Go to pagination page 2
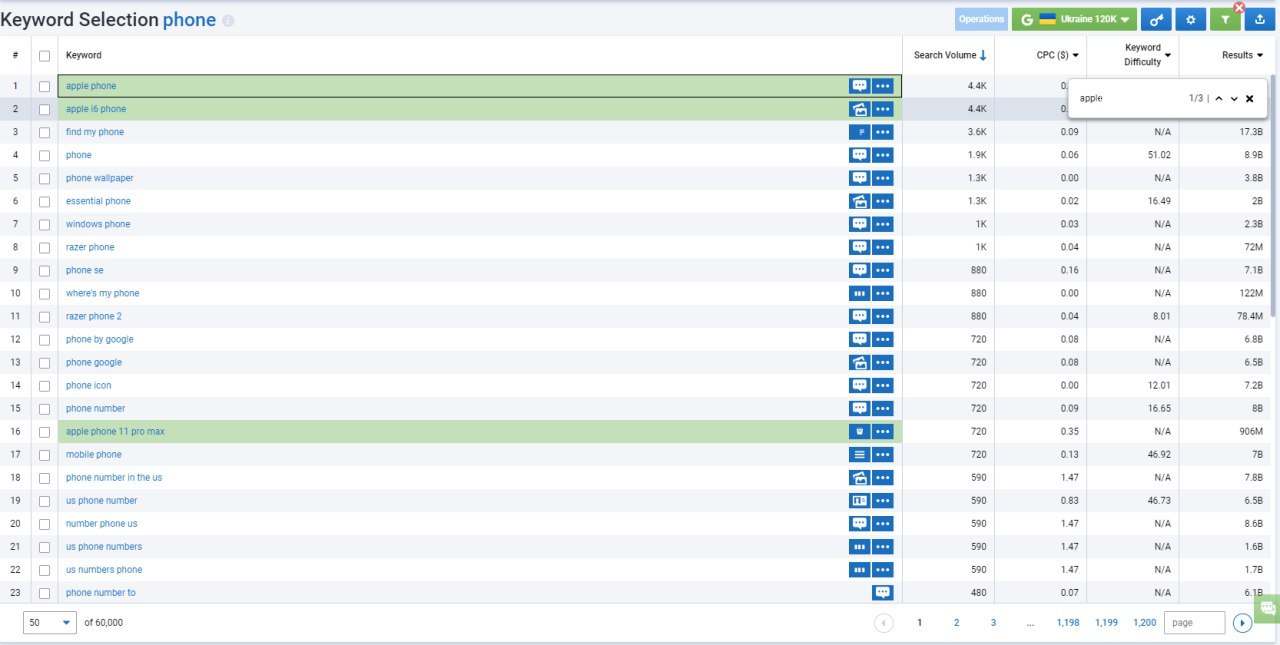This screenshot has height=645, width=1280. click(956, 622)
